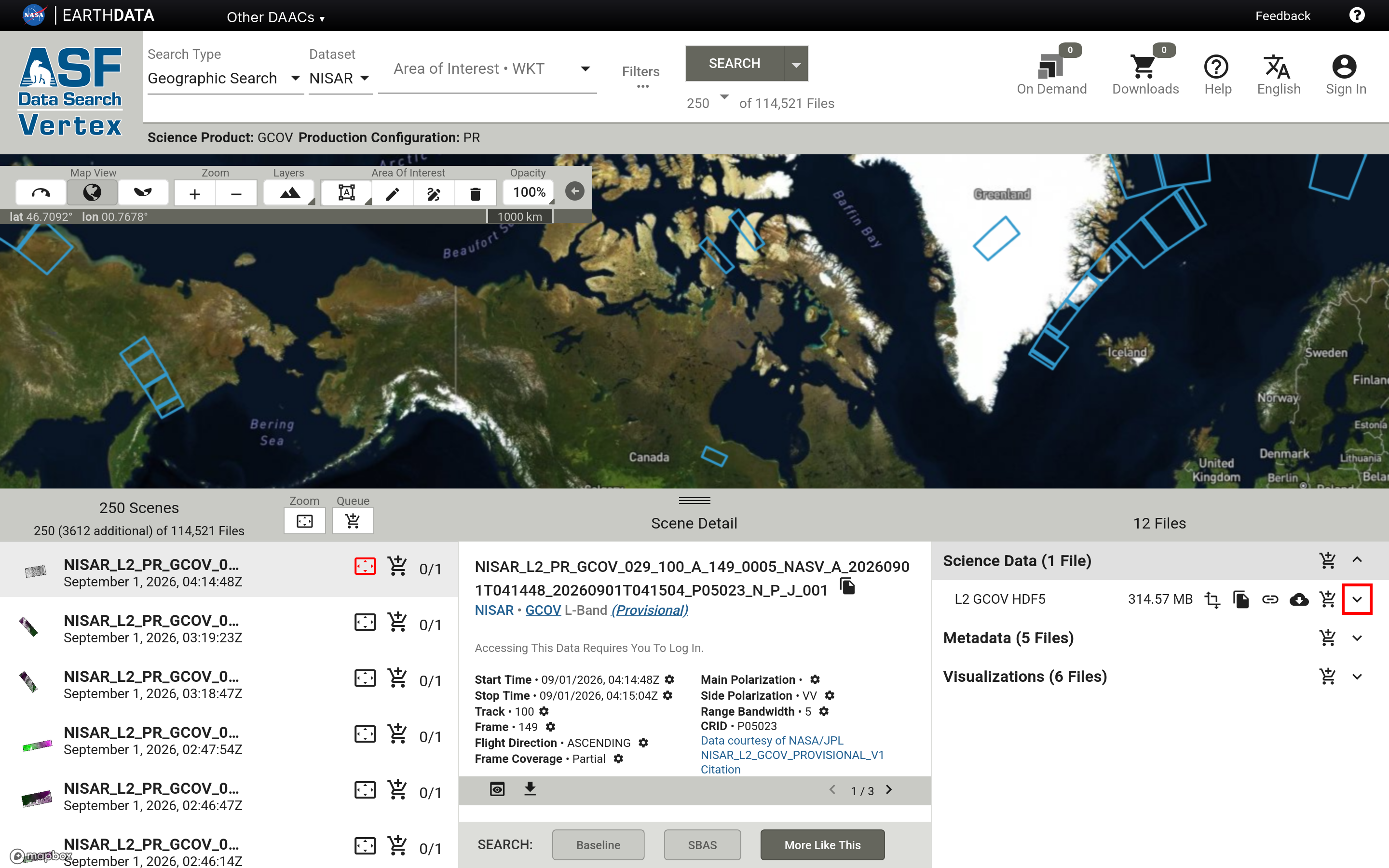
Task: Zoom map to all results
Action: [x=305, y=521]
